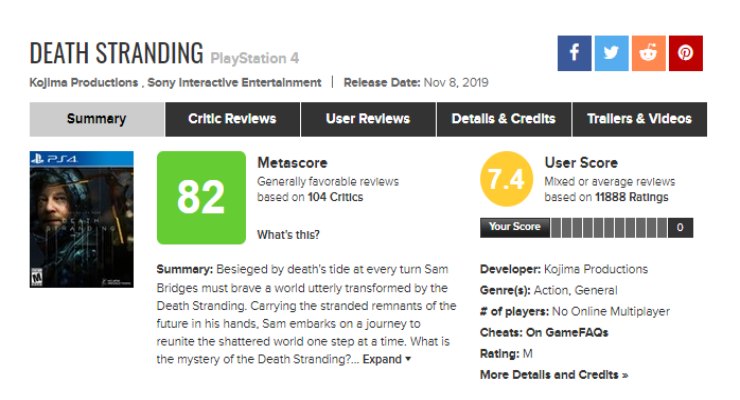
Task: Select the Summary tab
Action: point(96,119)
